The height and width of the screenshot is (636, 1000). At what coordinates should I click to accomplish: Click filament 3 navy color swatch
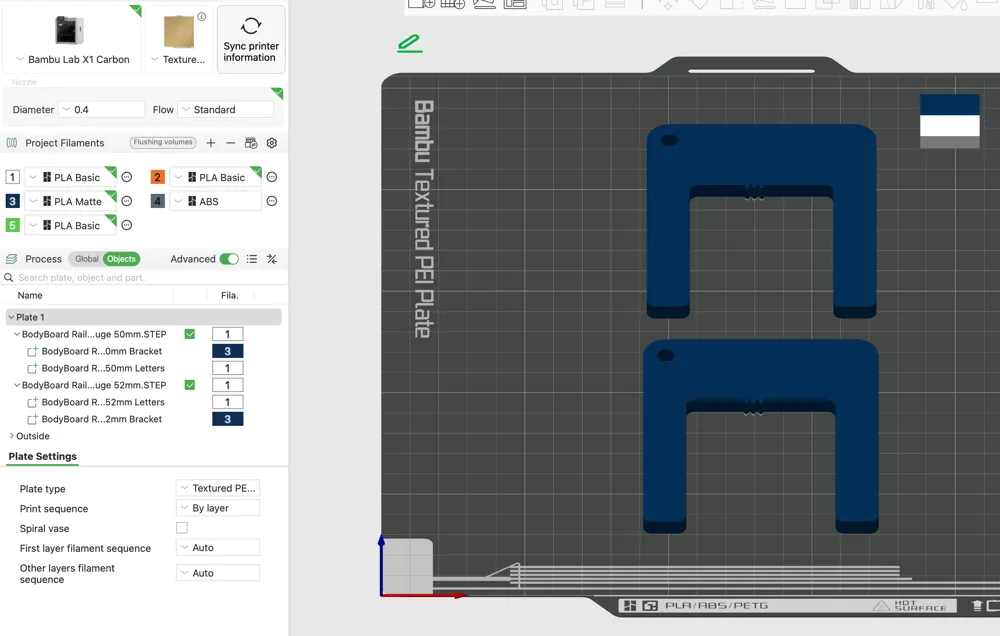(x=12, y=202)
